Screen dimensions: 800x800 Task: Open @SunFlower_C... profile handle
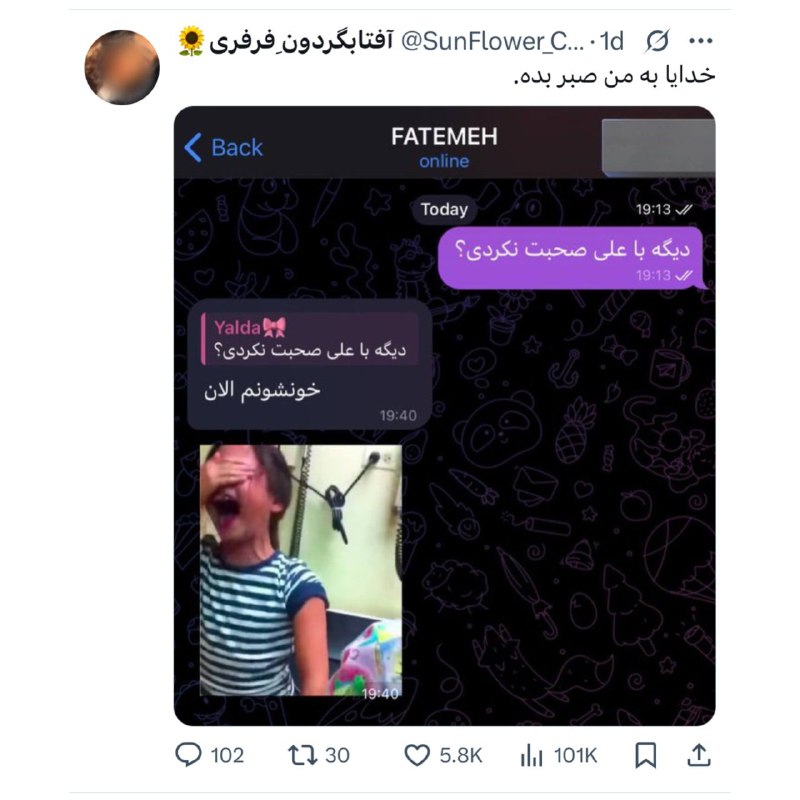493,41
